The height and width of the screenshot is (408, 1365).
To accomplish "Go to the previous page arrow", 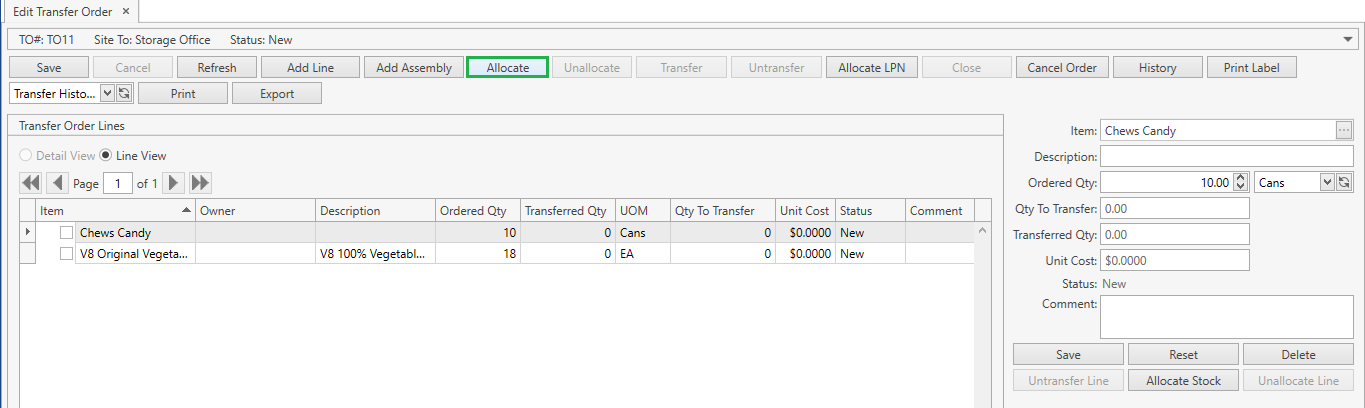I will point(57,183).
